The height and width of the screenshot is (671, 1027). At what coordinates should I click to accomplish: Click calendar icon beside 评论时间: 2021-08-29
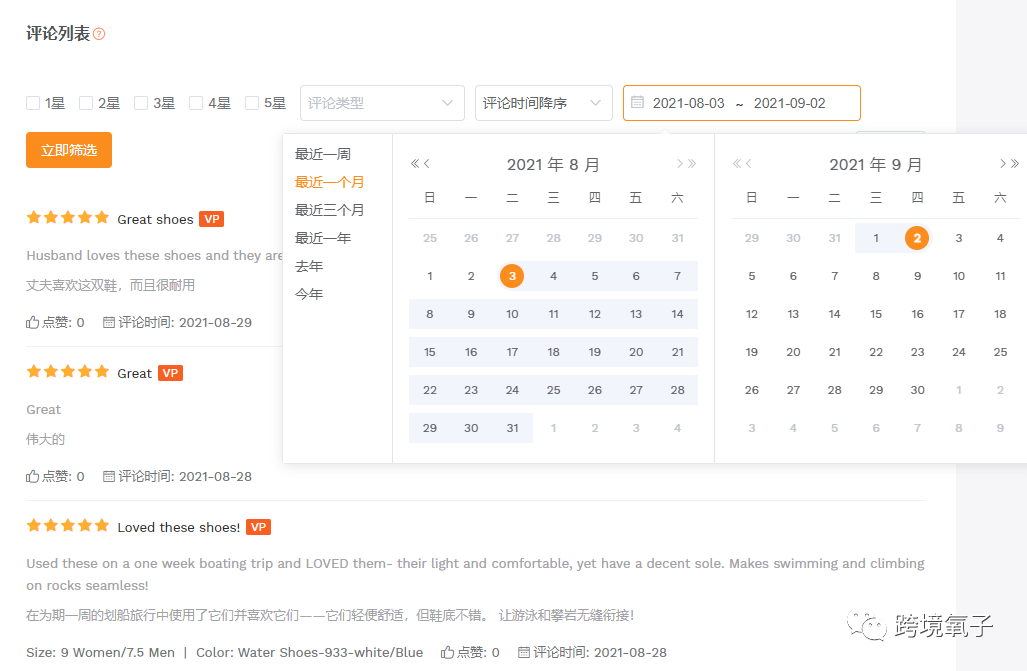point(109,322)
